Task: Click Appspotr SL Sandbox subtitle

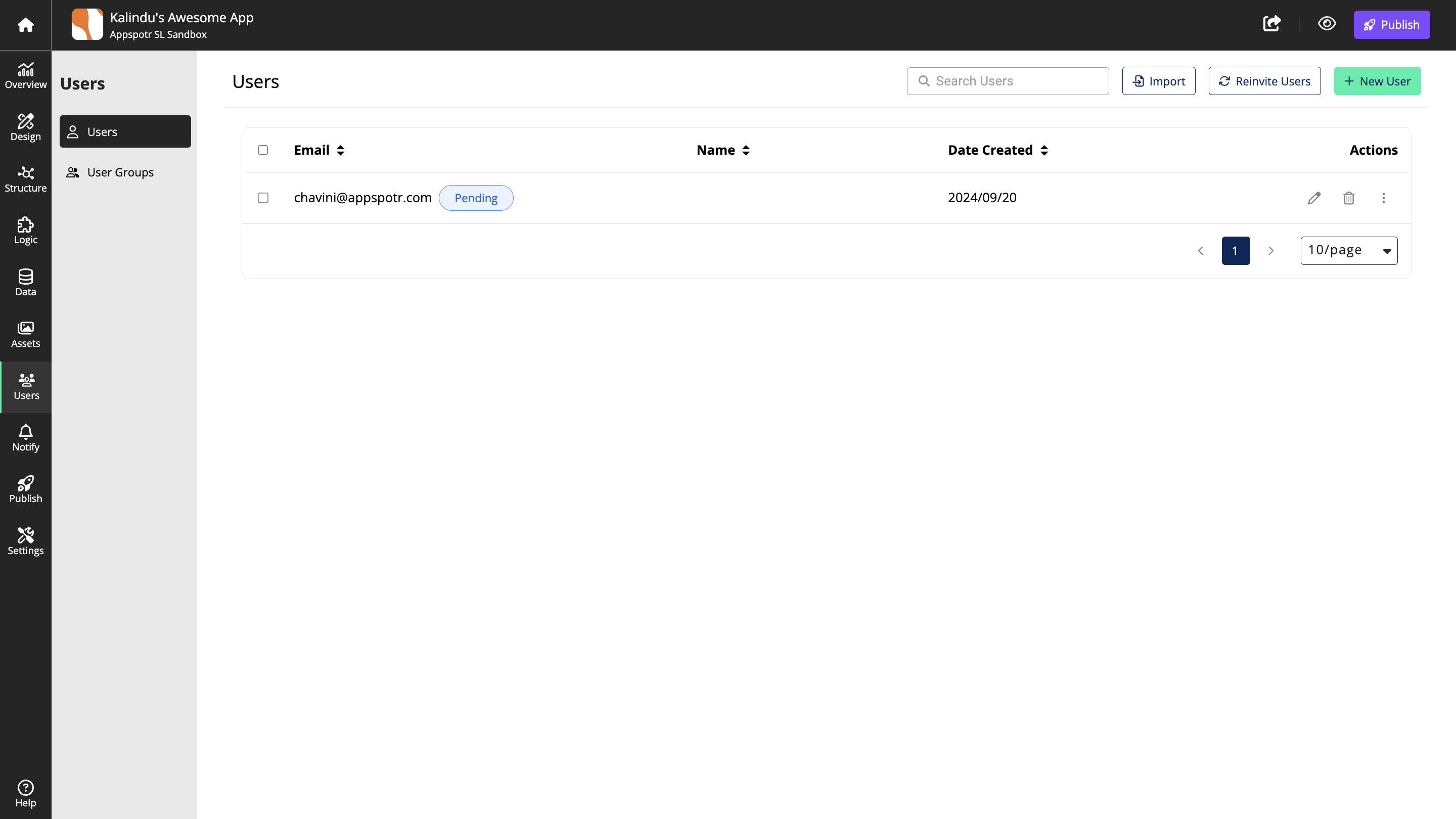Action: 158,34
